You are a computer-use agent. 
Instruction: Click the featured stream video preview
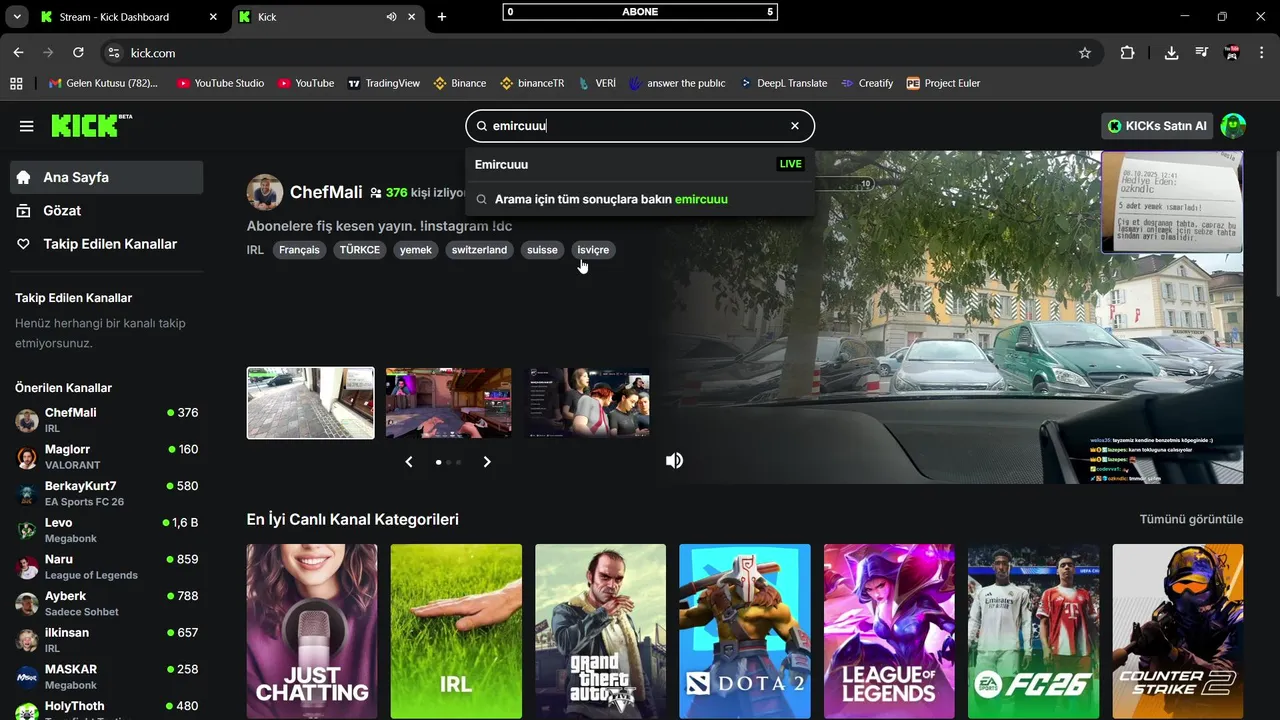pyautogui.click(x=950, y=318)
